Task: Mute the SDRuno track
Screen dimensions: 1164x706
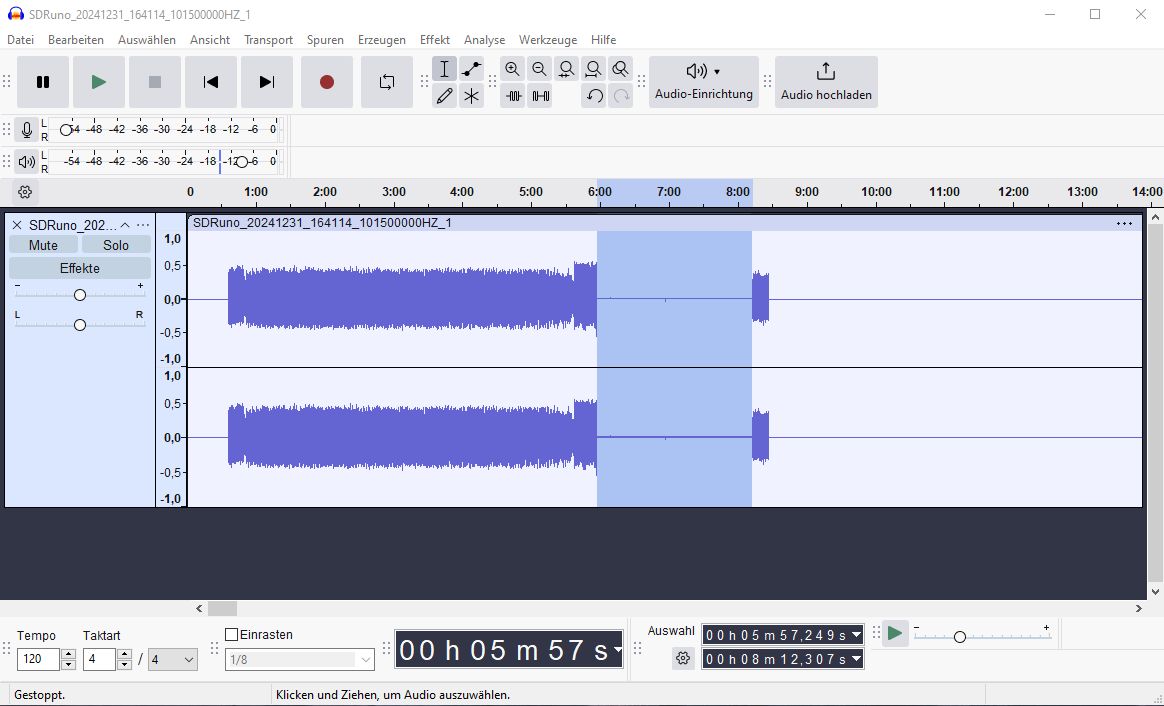Action: (43, 245)
